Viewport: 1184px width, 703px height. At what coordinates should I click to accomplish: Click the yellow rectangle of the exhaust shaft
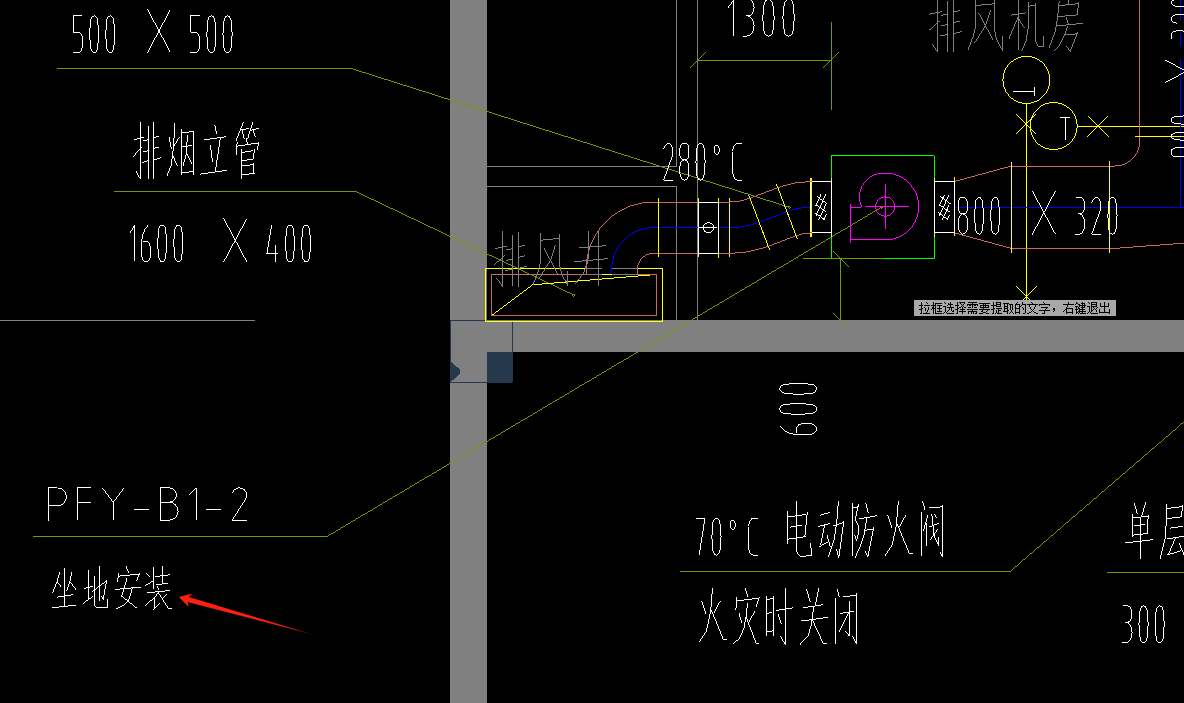click(574, 294)
